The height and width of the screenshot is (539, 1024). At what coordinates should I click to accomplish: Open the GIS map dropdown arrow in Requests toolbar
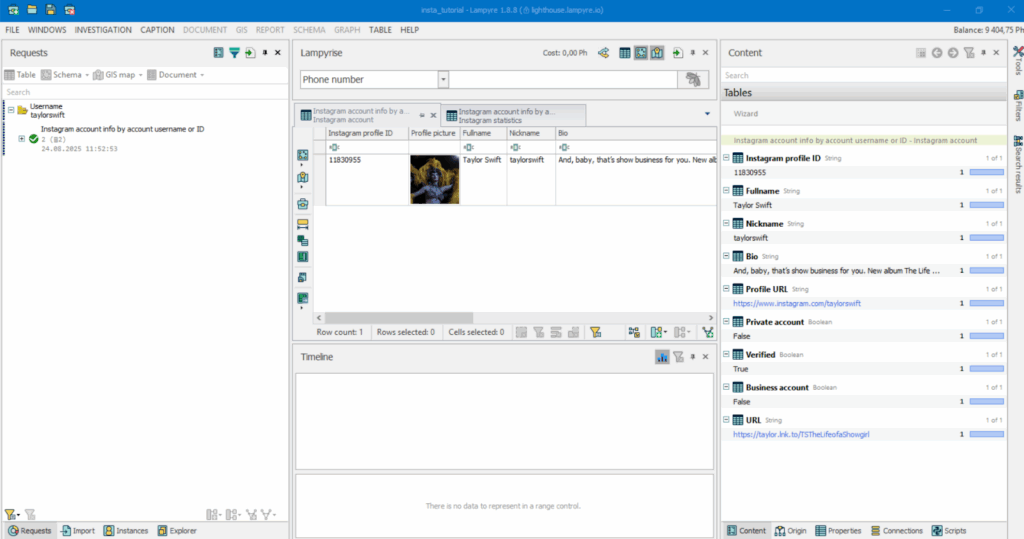click(140, 75)
